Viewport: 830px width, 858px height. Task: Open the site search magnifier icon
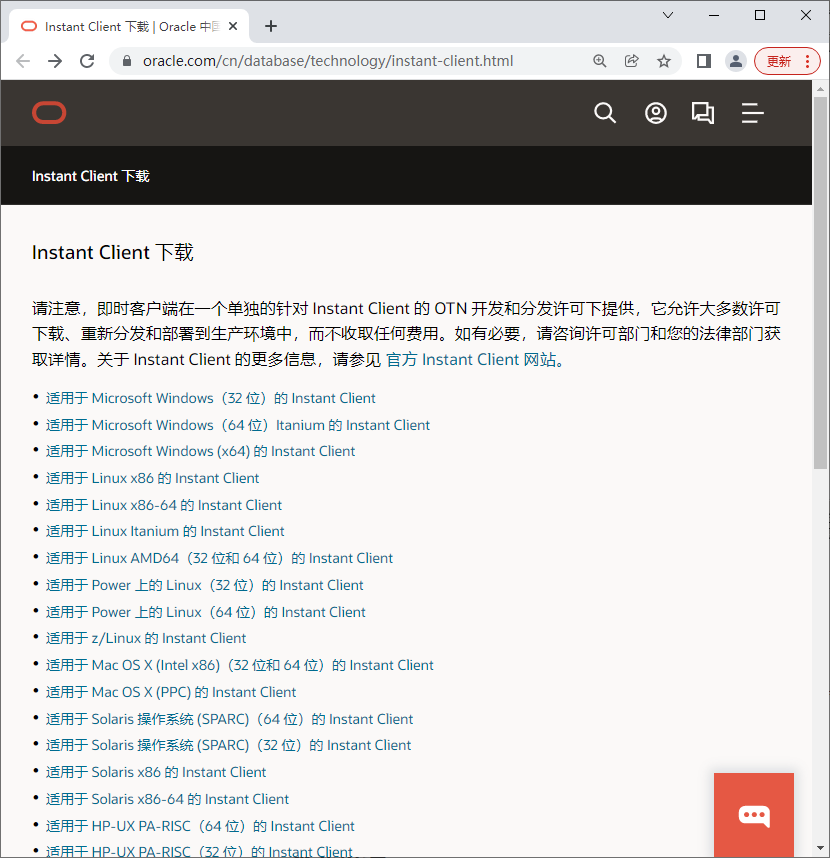605,113
